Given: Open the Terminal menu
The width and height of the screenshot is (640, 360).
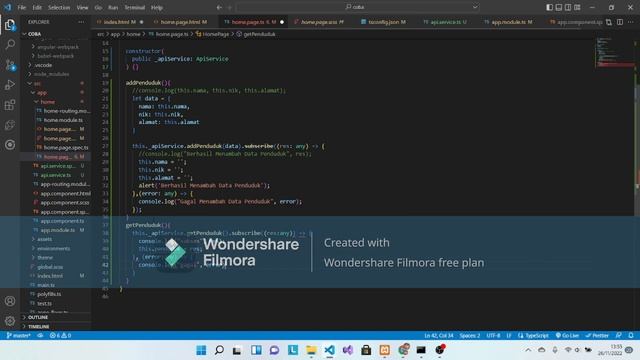Looking at the screenshot, I should (x=135, y=7).
